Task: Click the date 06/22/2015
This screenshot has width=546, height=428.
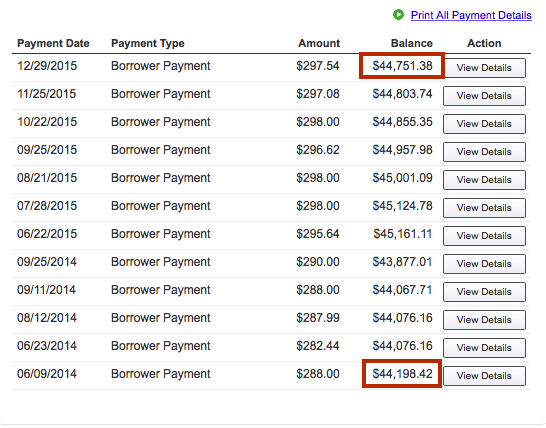Action: 47,234
